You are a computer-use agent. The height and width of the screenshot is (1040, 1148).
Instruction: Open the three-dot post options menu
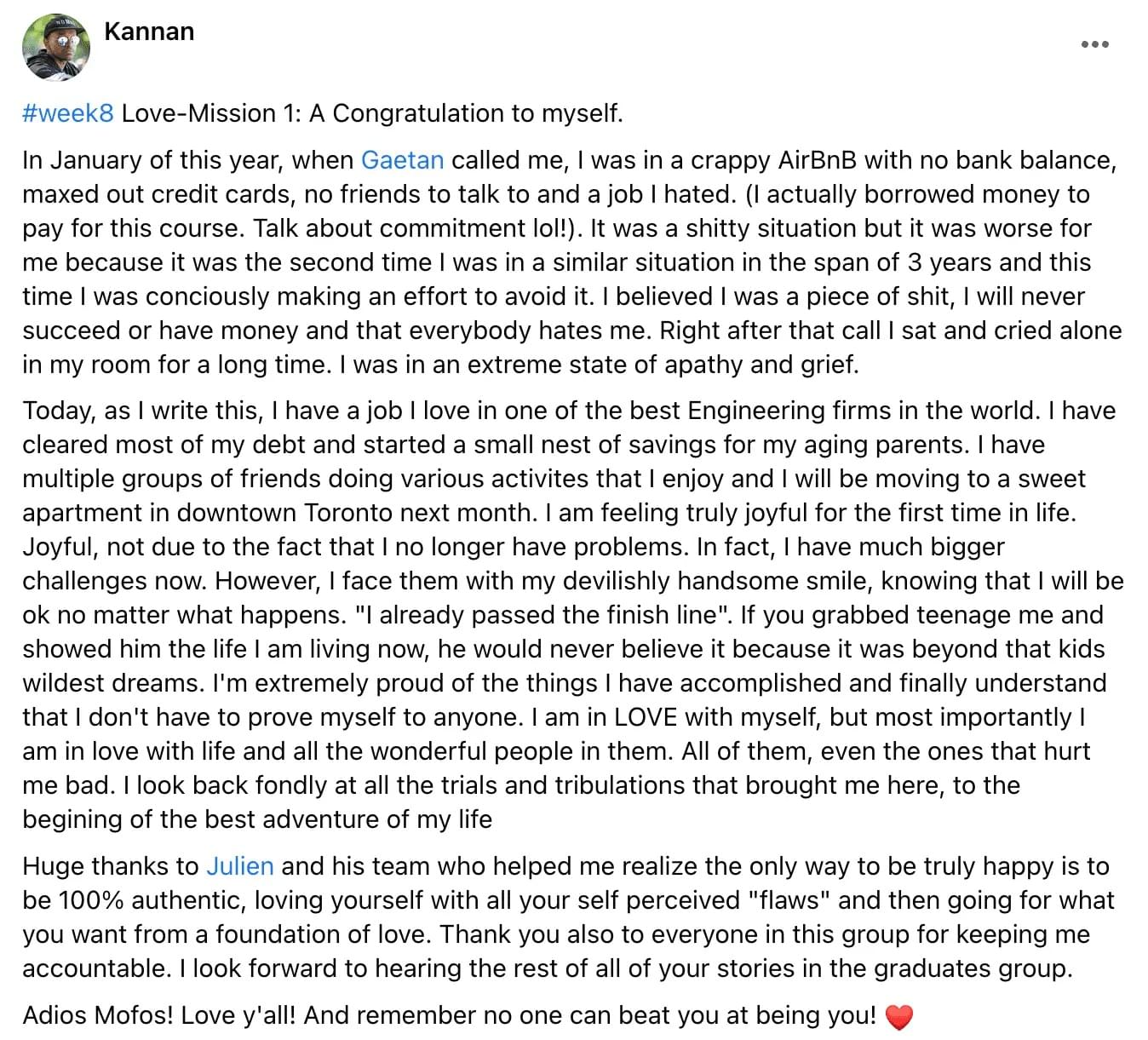1094,43
